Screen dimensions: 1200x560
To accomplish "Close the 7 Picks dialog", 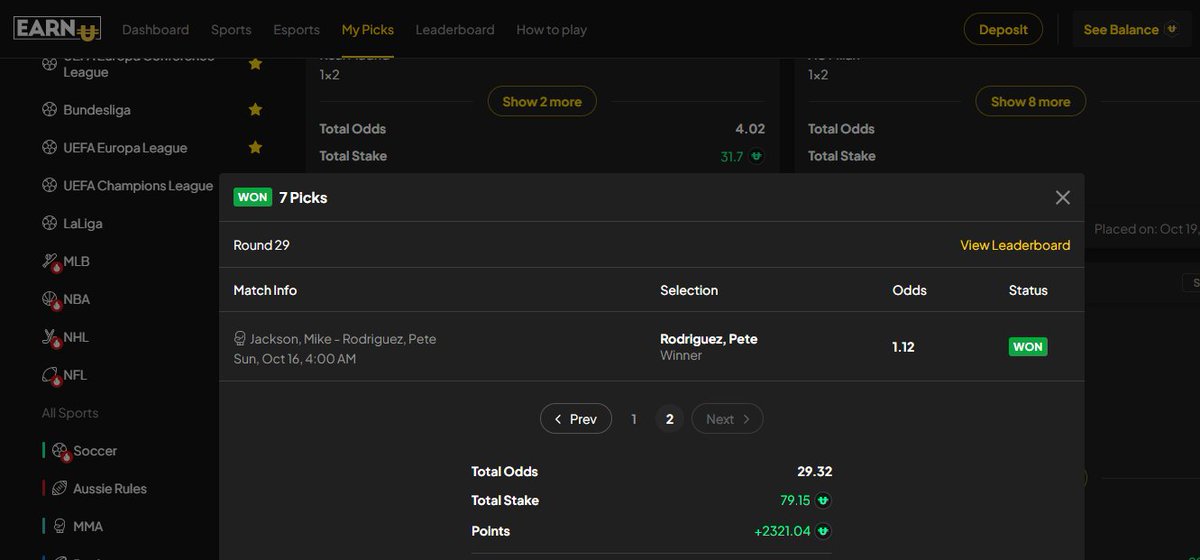I will coord(1063,198).
